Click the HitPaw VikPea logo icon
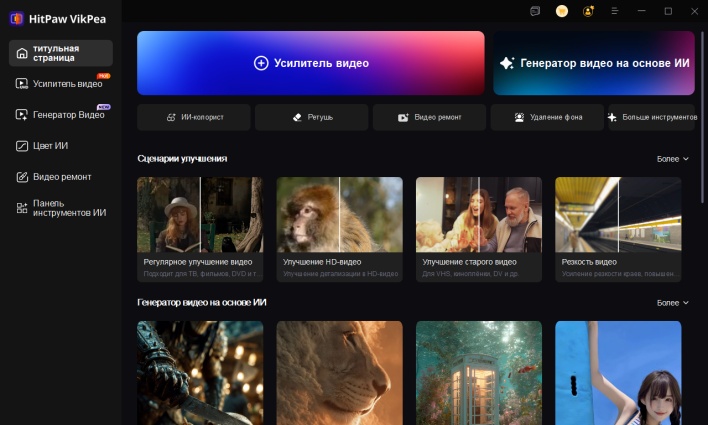Screen dimensions: 708x425 [17, 18]
